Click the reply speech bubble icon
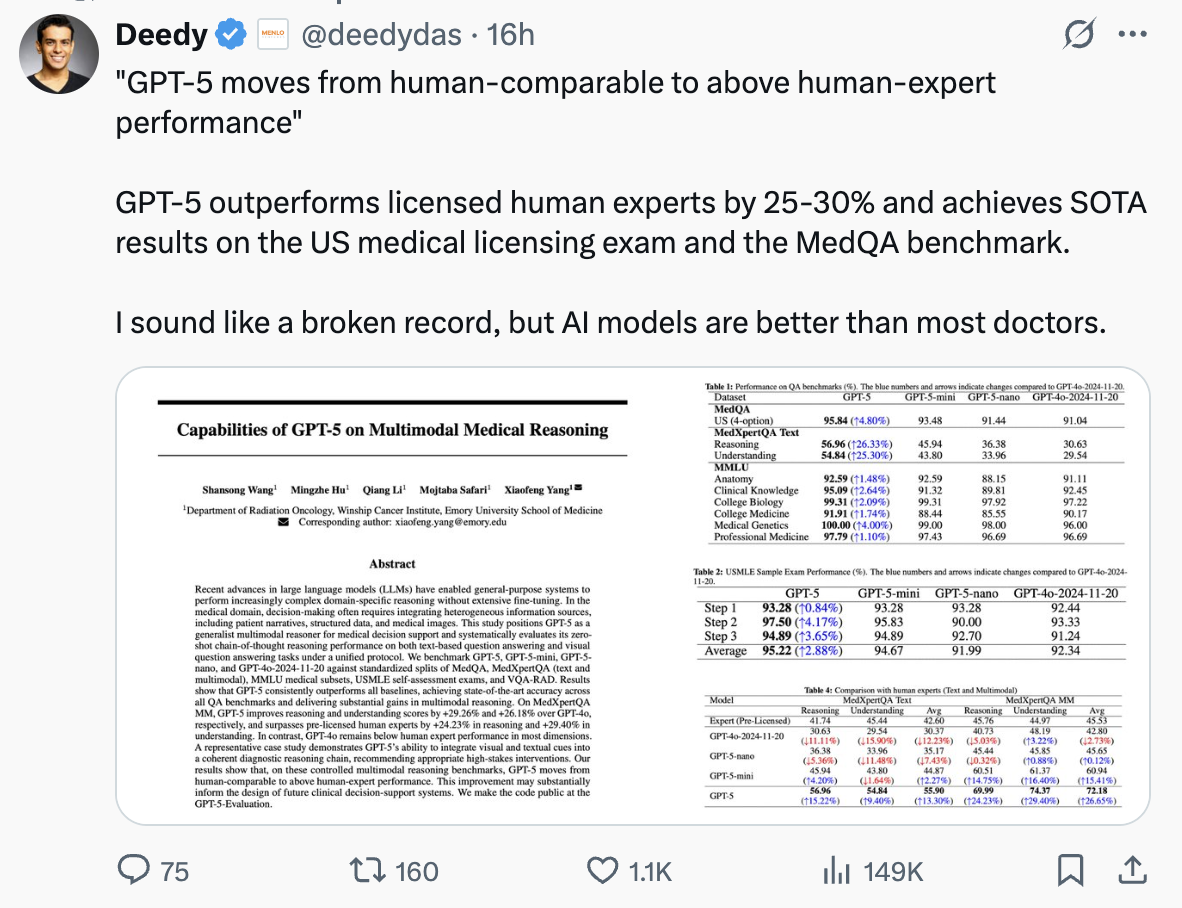The width and height of the screenshot is (1182, 908). 134,870
